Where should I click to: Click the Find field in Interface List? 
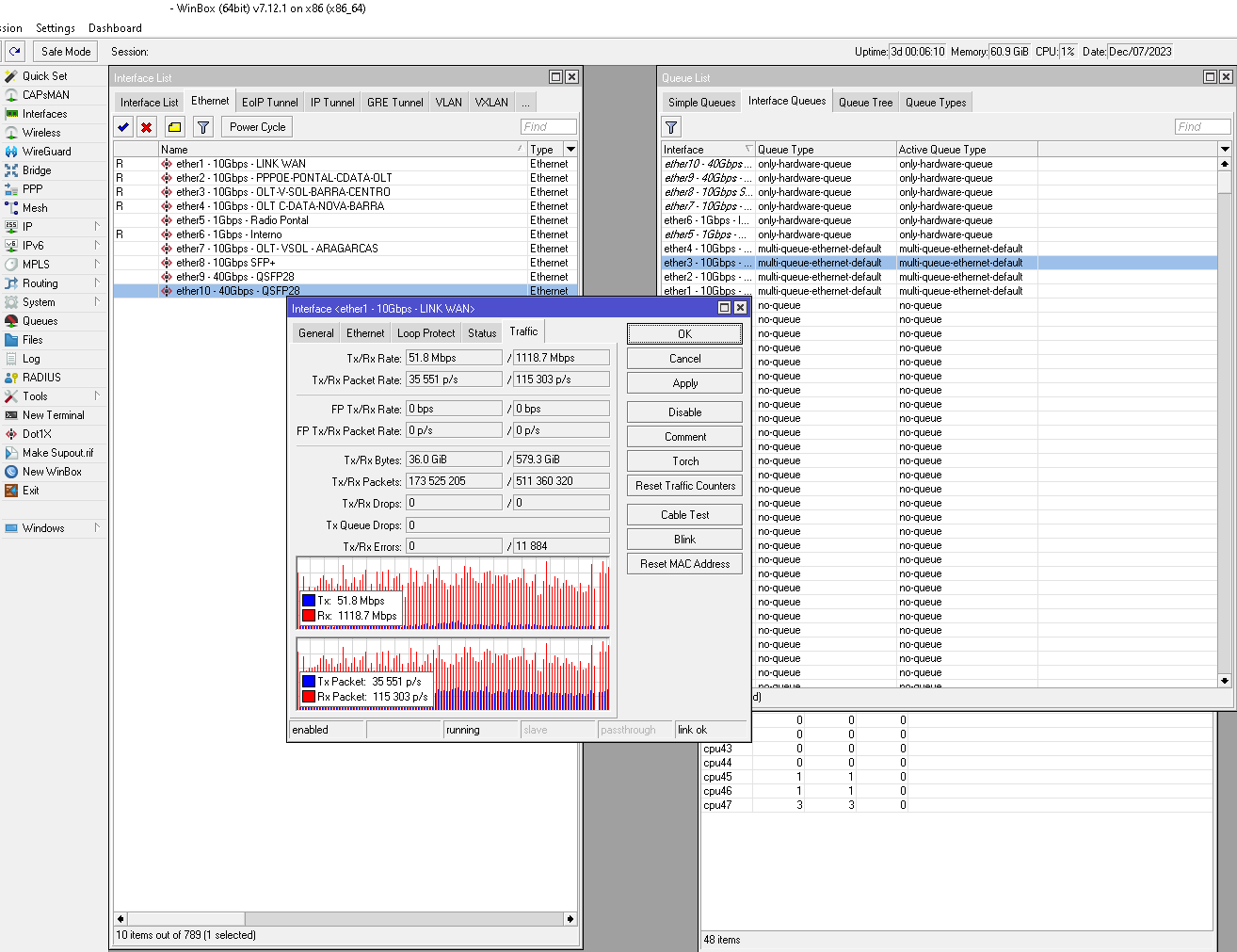click(x=548, y=127)
